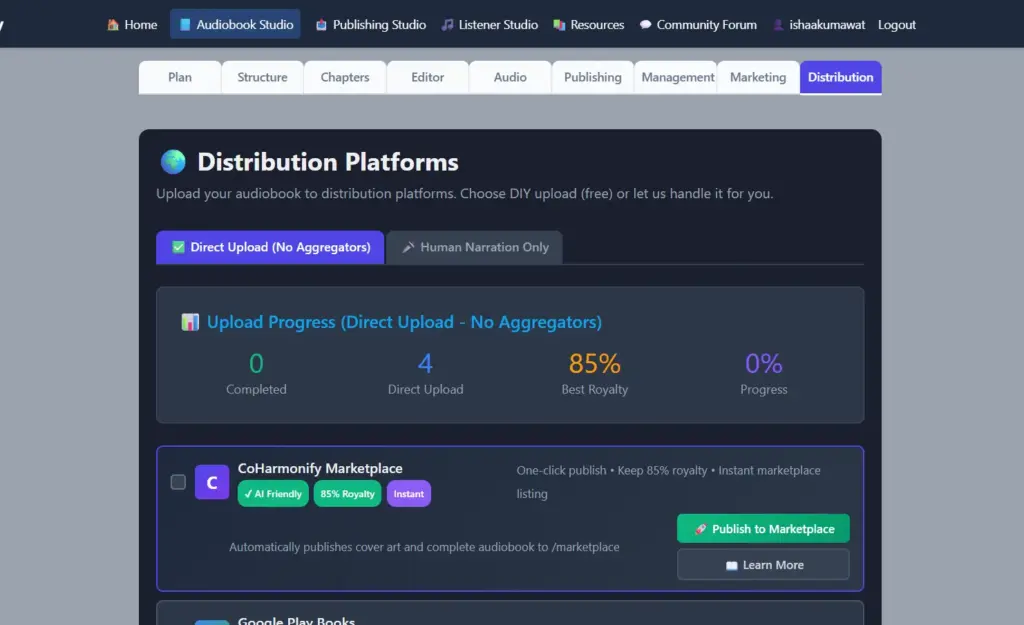
Task: Open Resources via its books icon
Action: [x=558, y=24]
